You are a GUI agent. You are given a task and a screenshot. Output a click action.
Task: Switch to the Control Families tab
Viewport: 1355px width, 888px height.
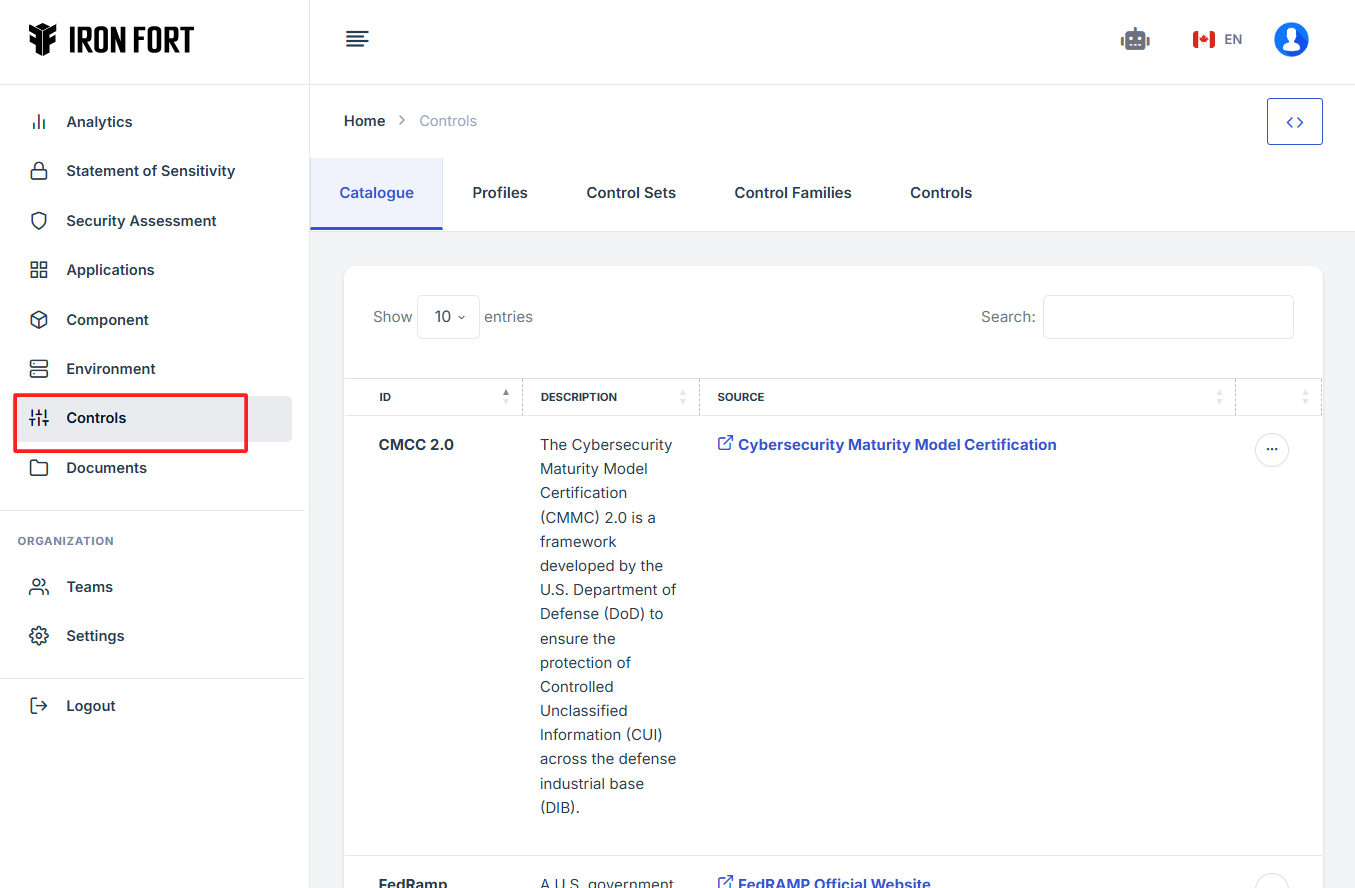[x=792, y=193]
